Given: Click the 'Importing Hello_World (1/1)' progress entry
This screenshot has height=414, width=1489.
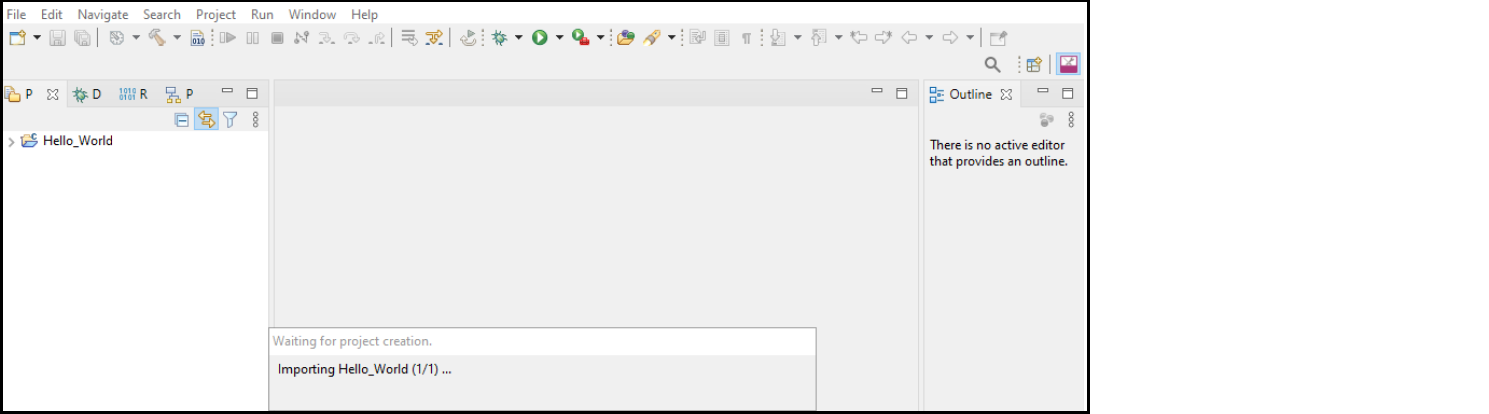Looking at the screenshot, I should (x=365, y=369).
